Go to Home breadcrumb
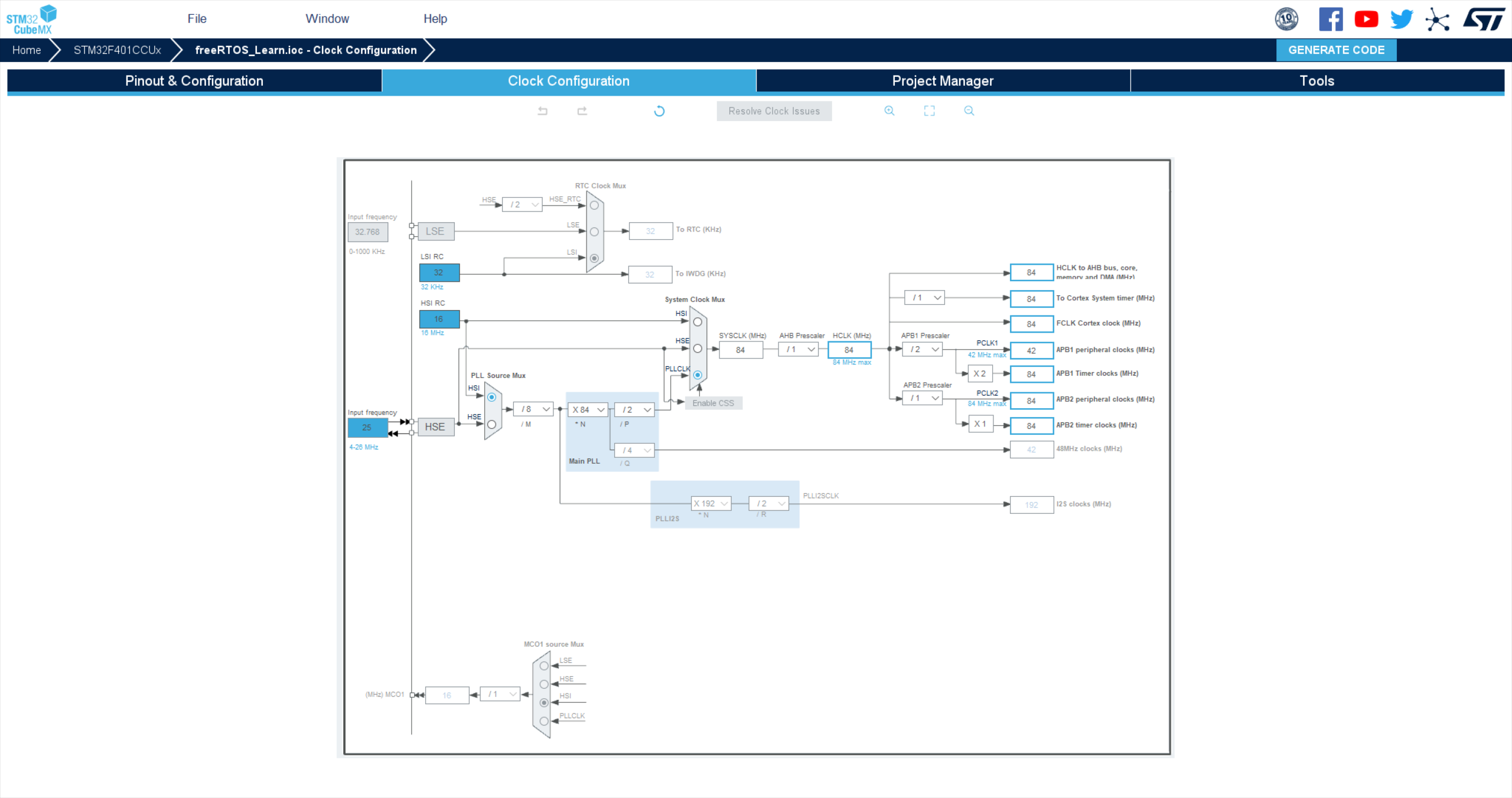Image resolution: width=1512 pixels, height=798 pixels. coord(27,50)
